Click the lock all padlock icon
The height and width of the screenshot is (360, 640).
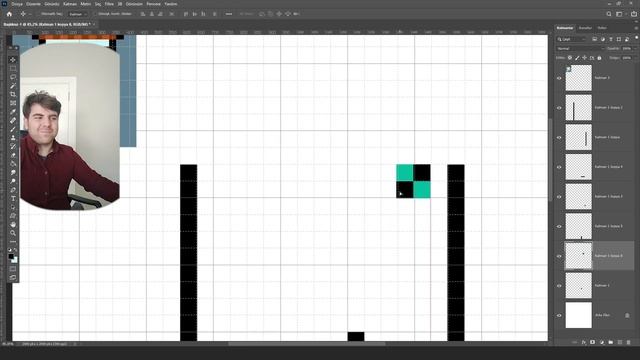tap(599, 58)
